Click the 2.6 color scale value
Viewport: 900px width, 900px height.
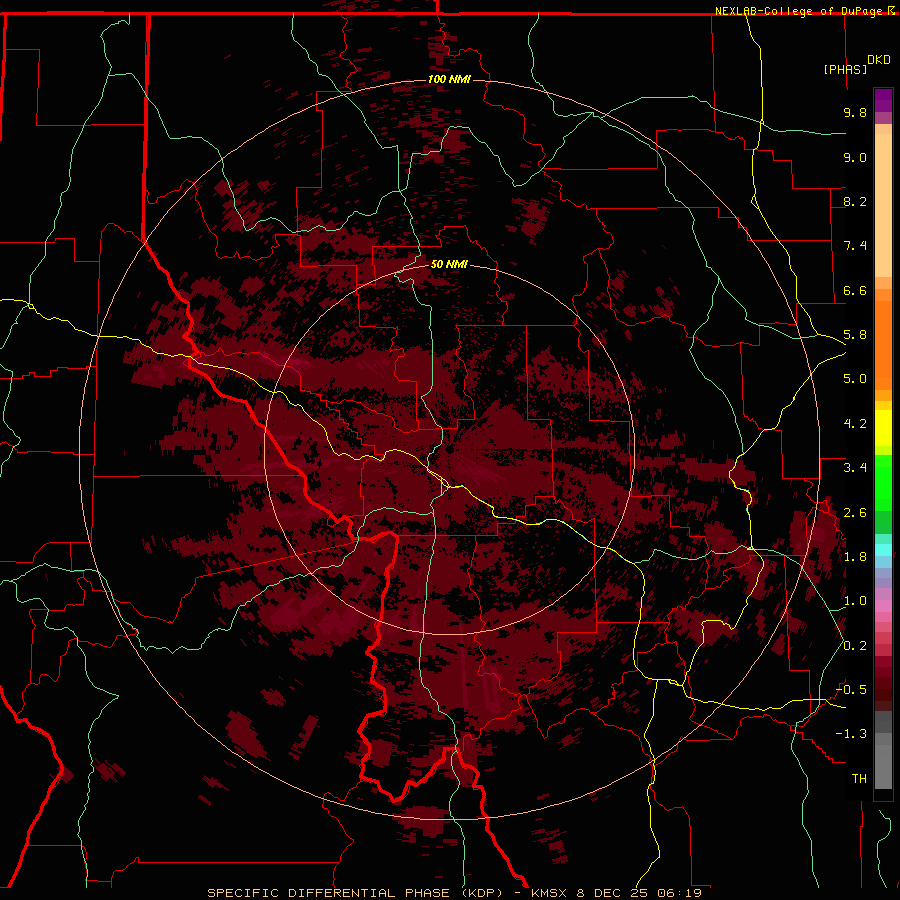[855, 513]
